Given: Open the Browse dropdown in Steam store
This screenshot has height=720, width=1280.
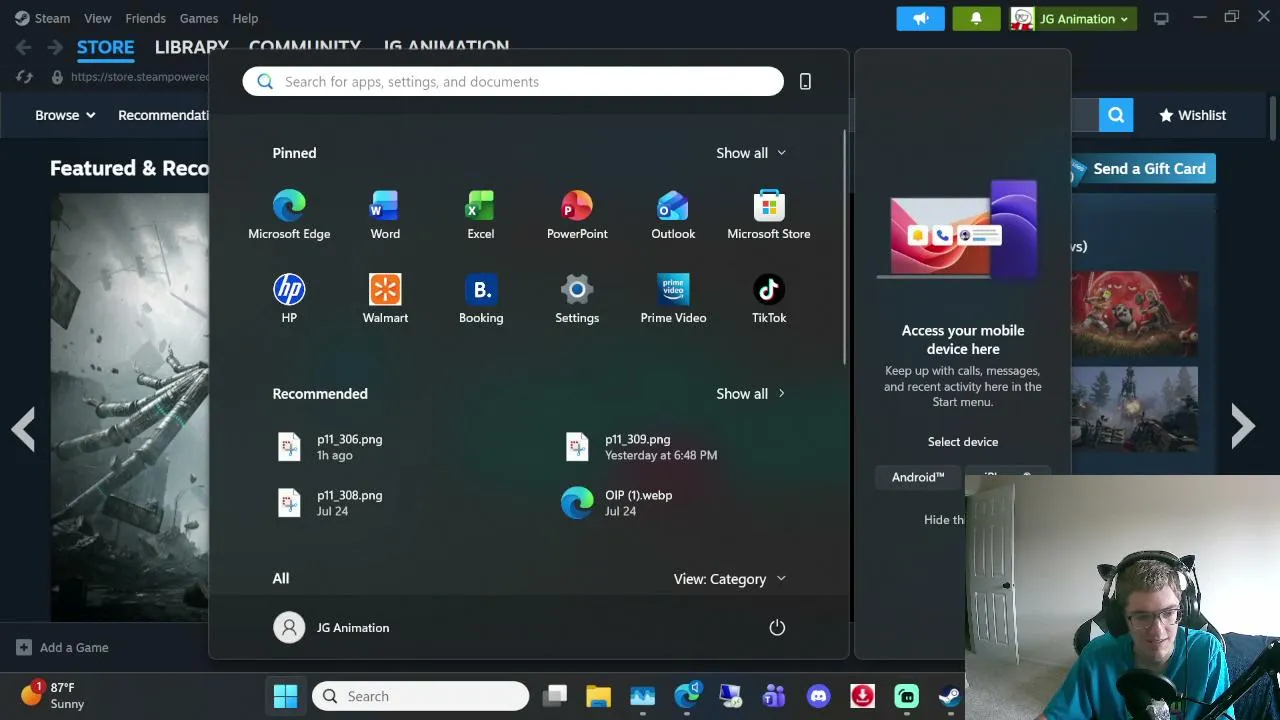Looking at the screenshot, I should (x=66, y=115).
